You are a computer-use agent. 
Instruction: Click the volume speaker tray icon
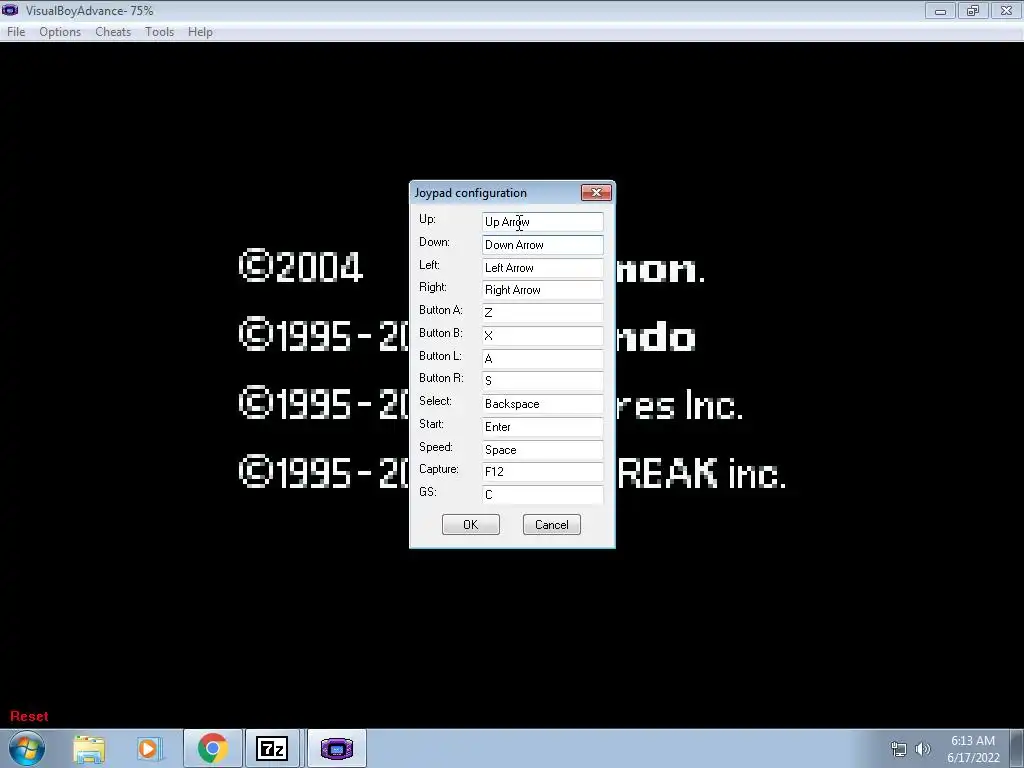[x=923, y=749]
